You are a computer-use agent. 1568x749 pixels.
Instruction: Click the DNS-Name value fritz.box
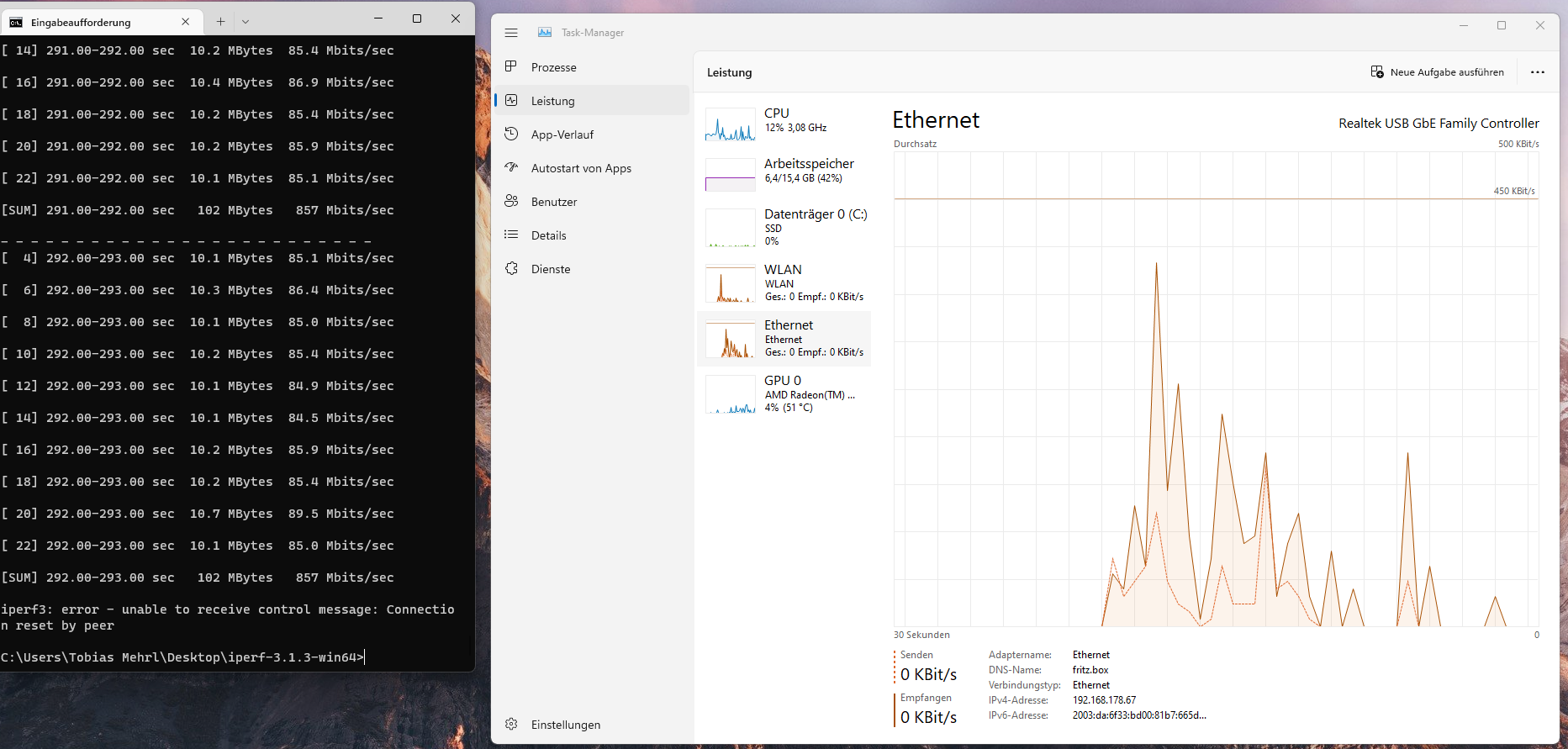coord(1090,669)
